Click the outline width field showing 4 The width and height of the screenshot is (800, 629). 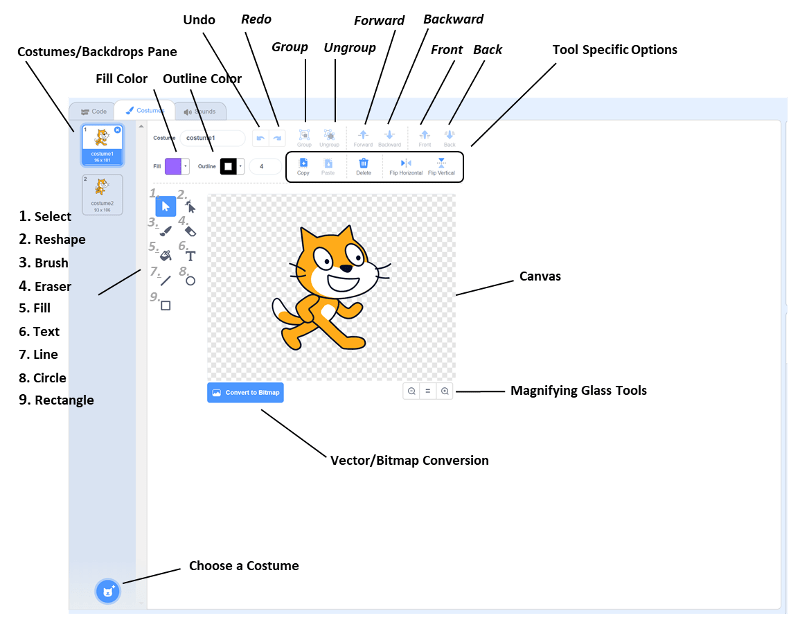tap(265, 166)
